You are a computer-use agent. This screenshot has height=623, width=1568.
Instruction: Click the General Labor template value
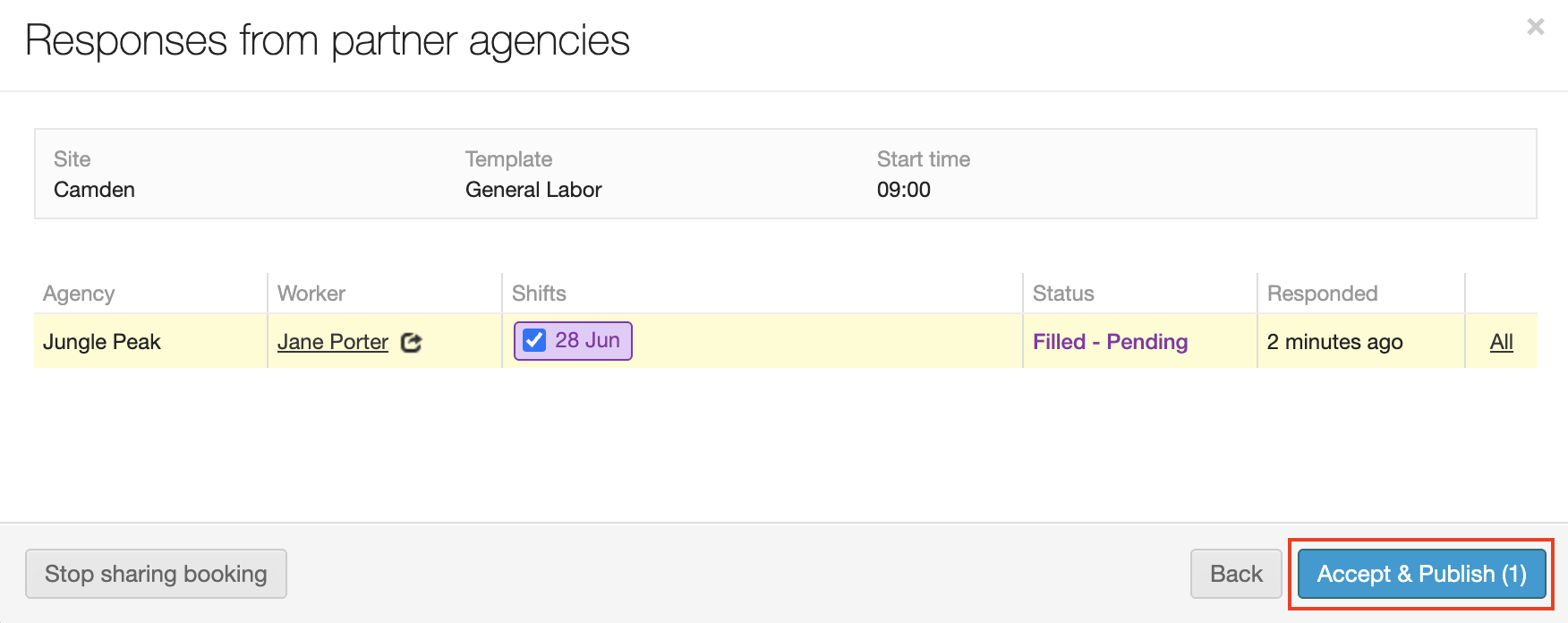pos(533,190)
